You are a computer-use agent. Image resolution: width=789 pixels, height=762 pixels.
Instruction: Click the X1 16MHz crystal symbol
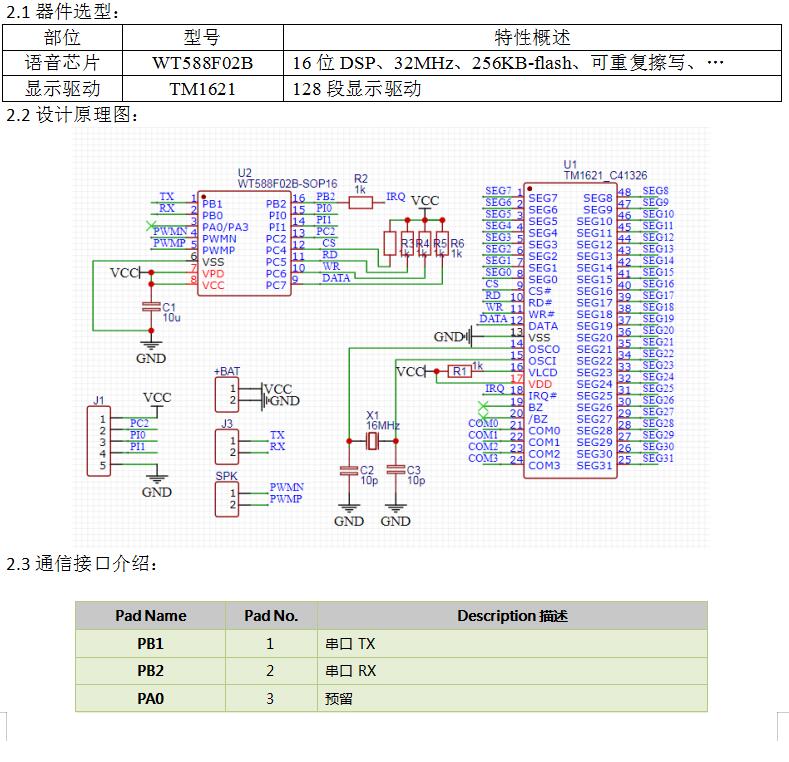372,441
